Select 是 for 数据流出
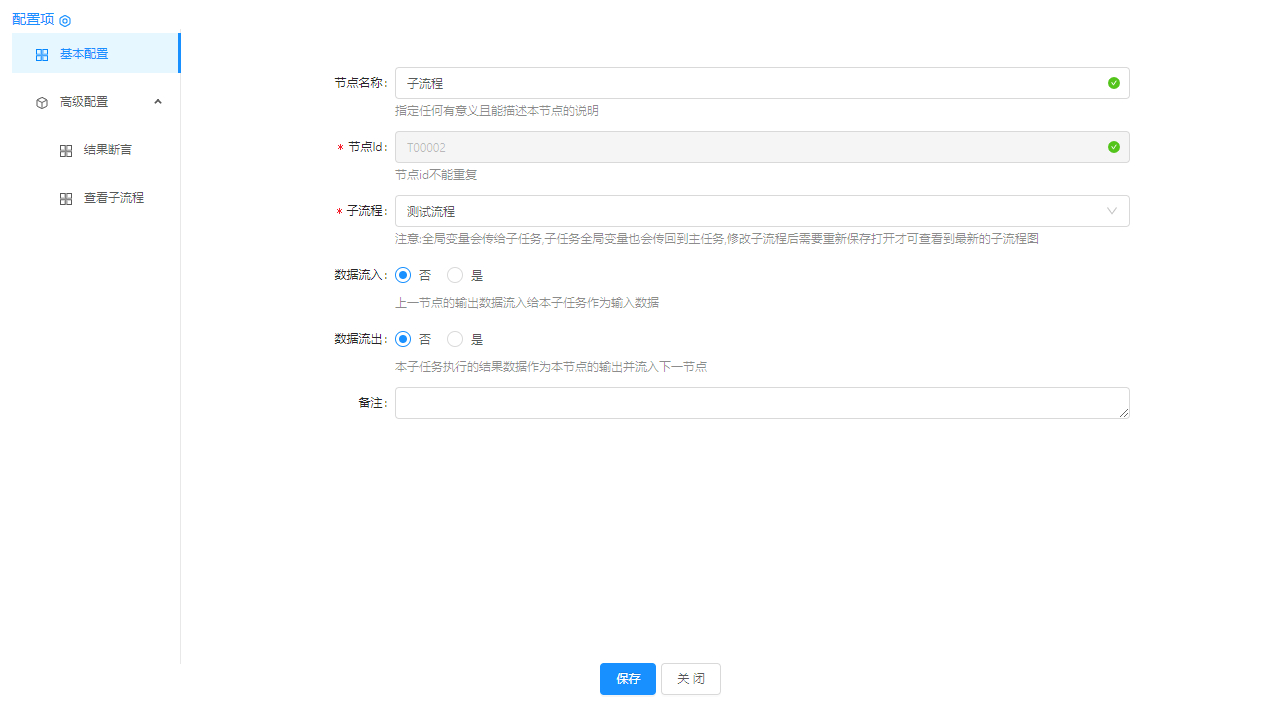The image size is (1269, 716). coord(455,339)
